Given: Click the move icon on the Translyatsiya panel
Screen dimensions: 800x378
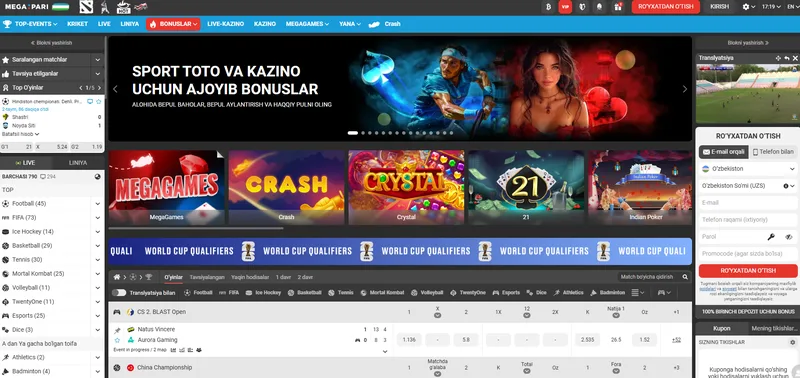Looking at the screenshot, I should tap(778, 58).
